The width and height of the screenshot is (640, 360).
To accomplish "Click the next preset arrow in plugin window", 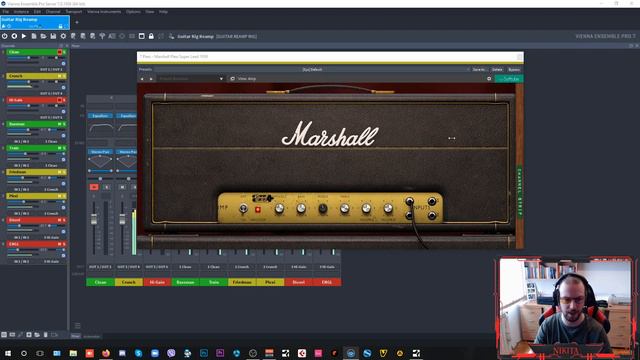I will pyautogui.click(x=151, y=79).
